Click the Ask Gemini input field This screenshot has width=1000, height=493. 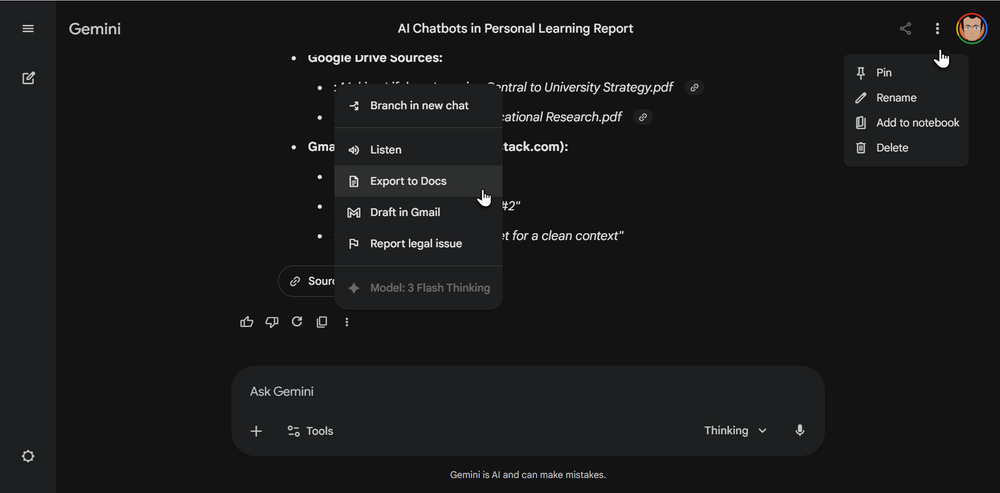click(527, 392)
